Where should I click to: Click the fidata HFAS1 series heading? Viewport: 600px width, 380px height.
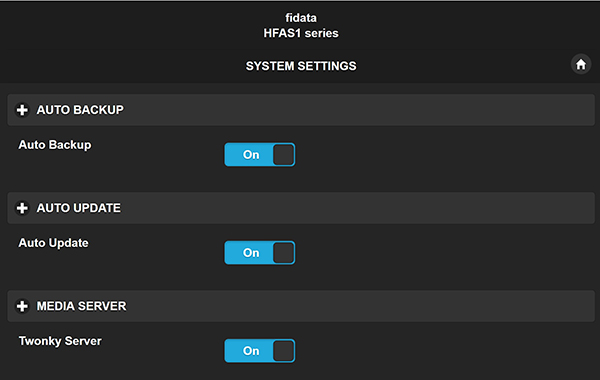(x=301, y=26)
